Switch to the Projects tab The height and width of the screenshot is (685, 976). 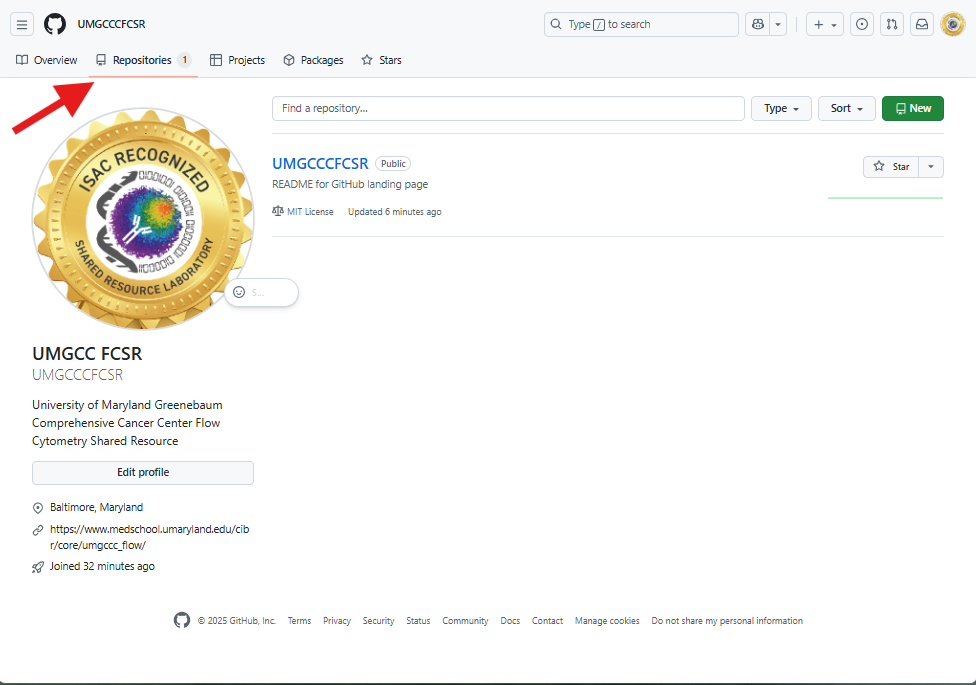pos(237,60)
